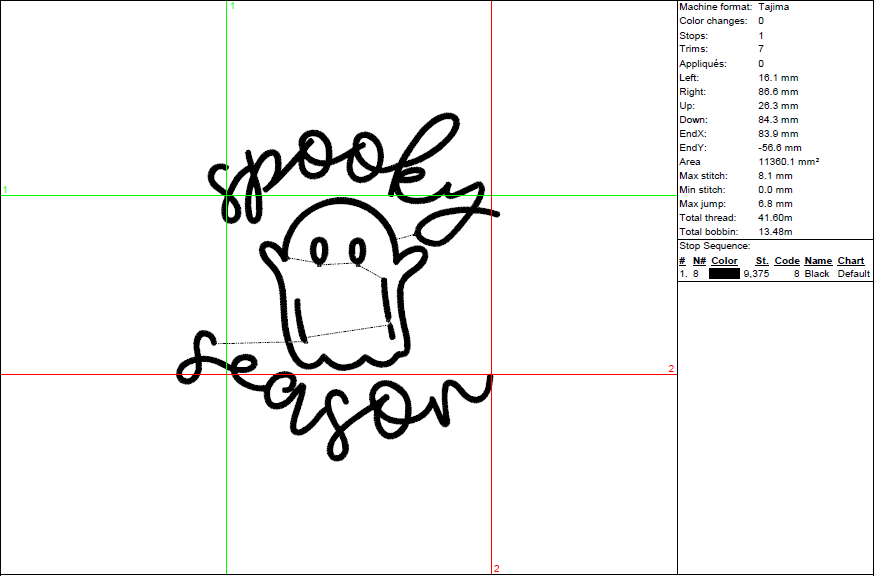Click the red marker 2 at right
The height and width of the screenshot is (576, 874).
click(671, 369)
